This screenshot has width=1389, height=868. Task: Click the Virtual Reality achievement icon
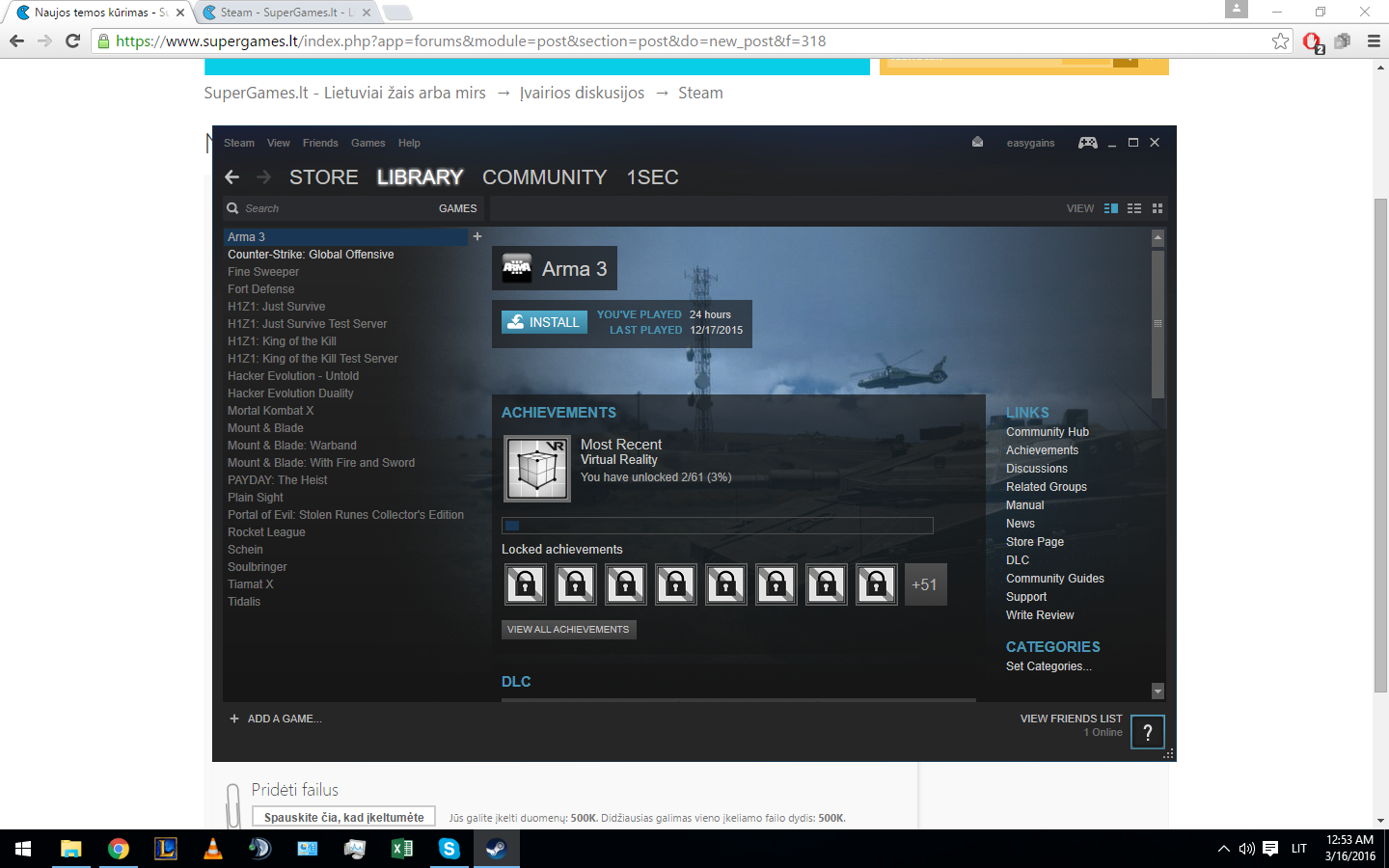point(537,469)
